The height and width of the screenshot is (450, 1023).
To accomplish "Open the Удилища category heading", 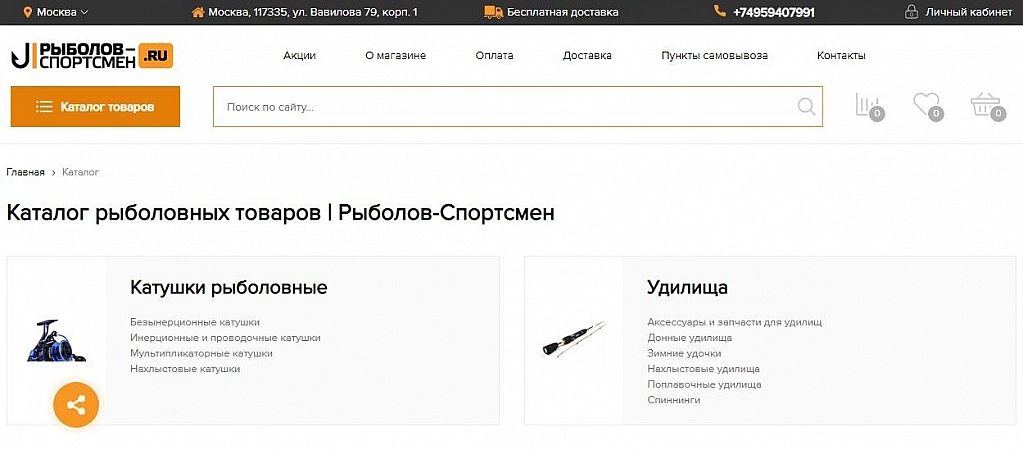I will pos(687,288).
